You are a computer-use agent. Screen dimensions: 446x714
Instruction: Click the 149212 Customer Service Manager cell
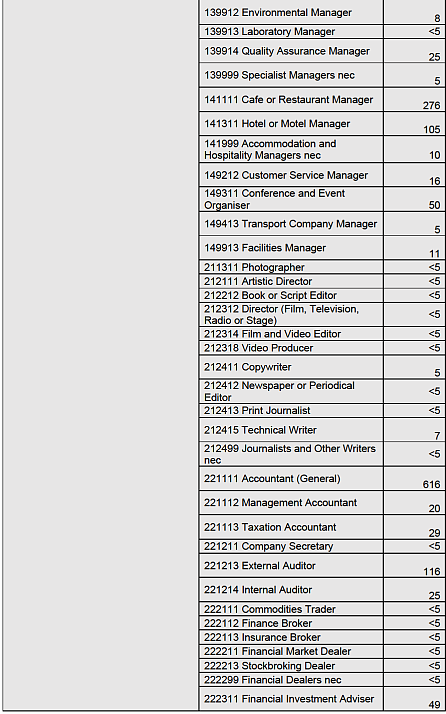coord(291,175)
